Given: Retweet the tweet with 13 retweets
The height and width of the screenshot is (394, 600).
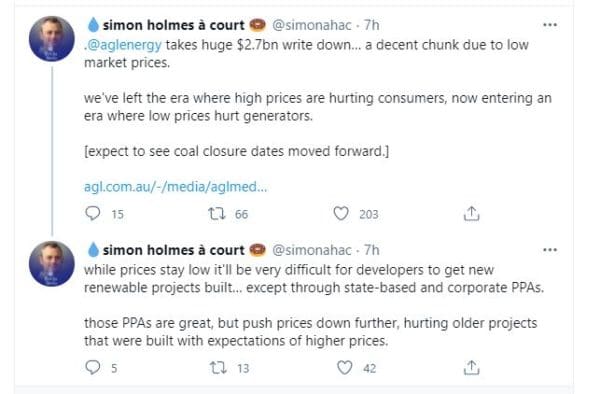Looking at the screenshot, I should coord(218,368).
